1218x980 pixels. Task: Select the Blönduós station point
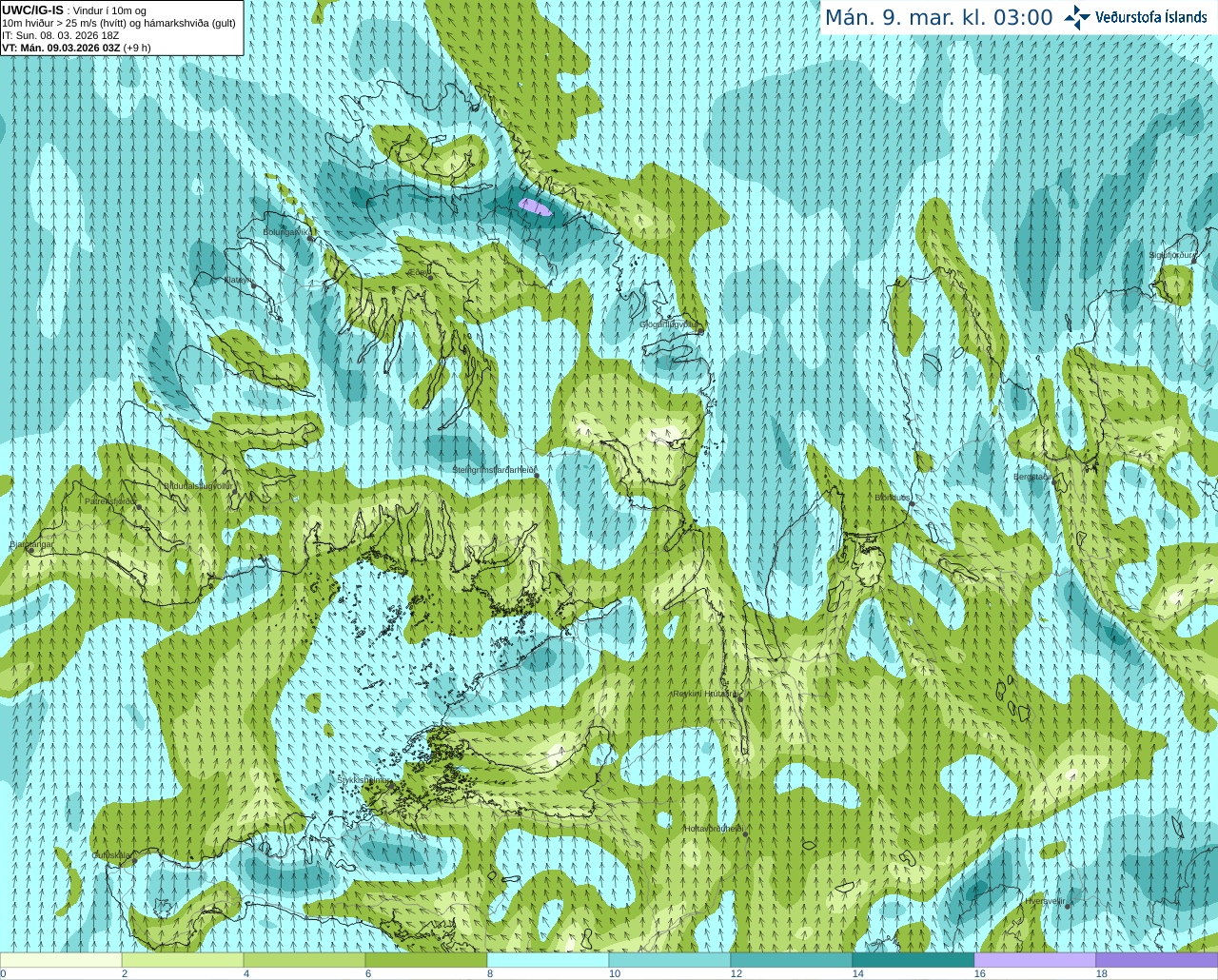click(912, 503)
